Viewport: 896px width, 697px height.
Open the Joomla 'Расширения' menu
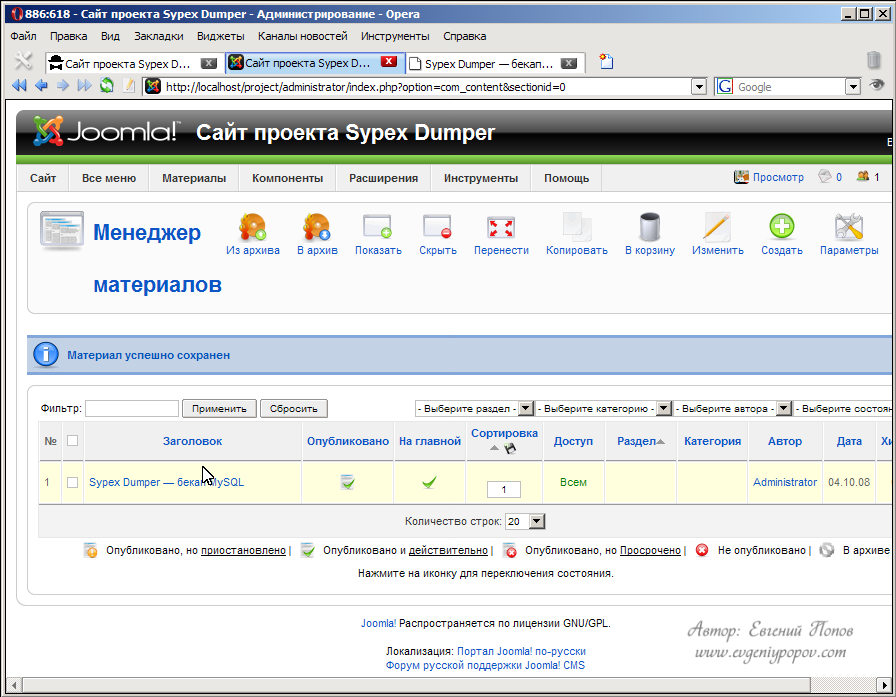coord(383,178)
